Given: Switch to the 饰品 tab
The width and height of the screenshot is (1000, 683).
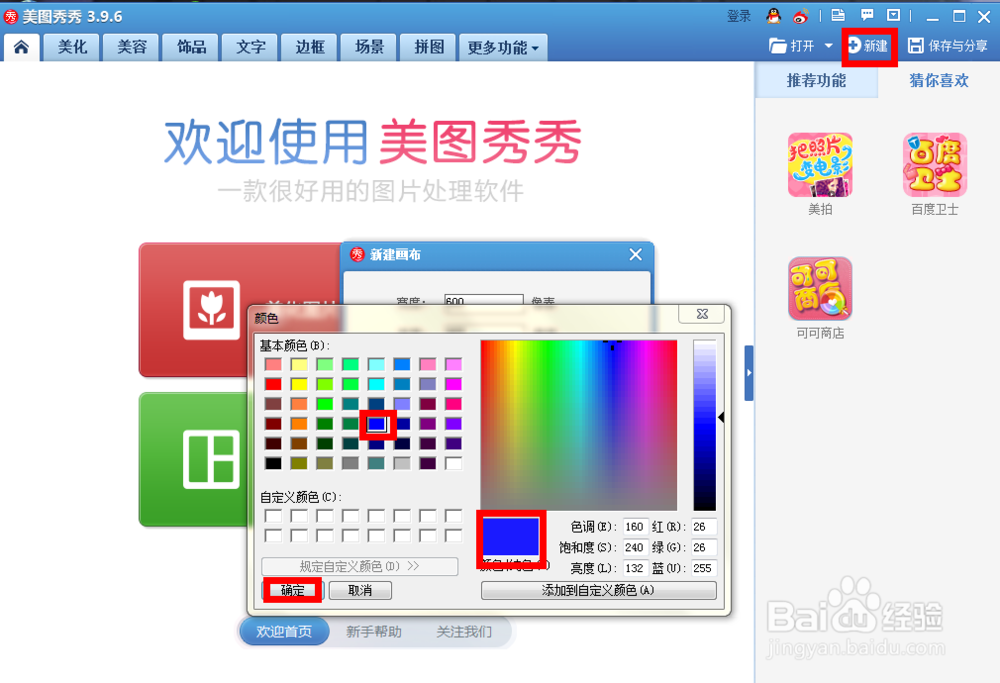Looking at the screenshot, I should tap(191, 47).
